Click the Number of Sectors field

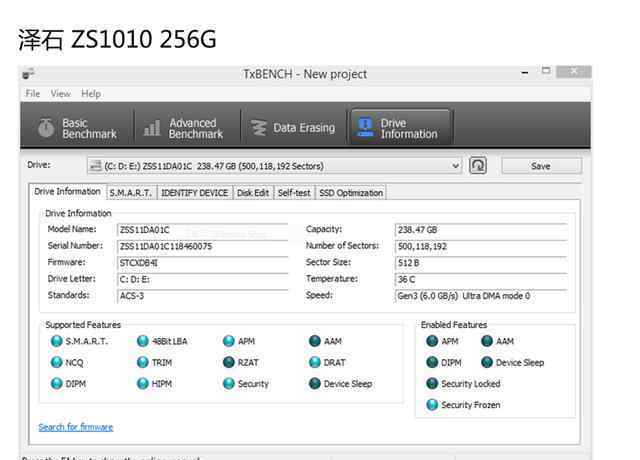pyautogui.click(x=481, y=246)
